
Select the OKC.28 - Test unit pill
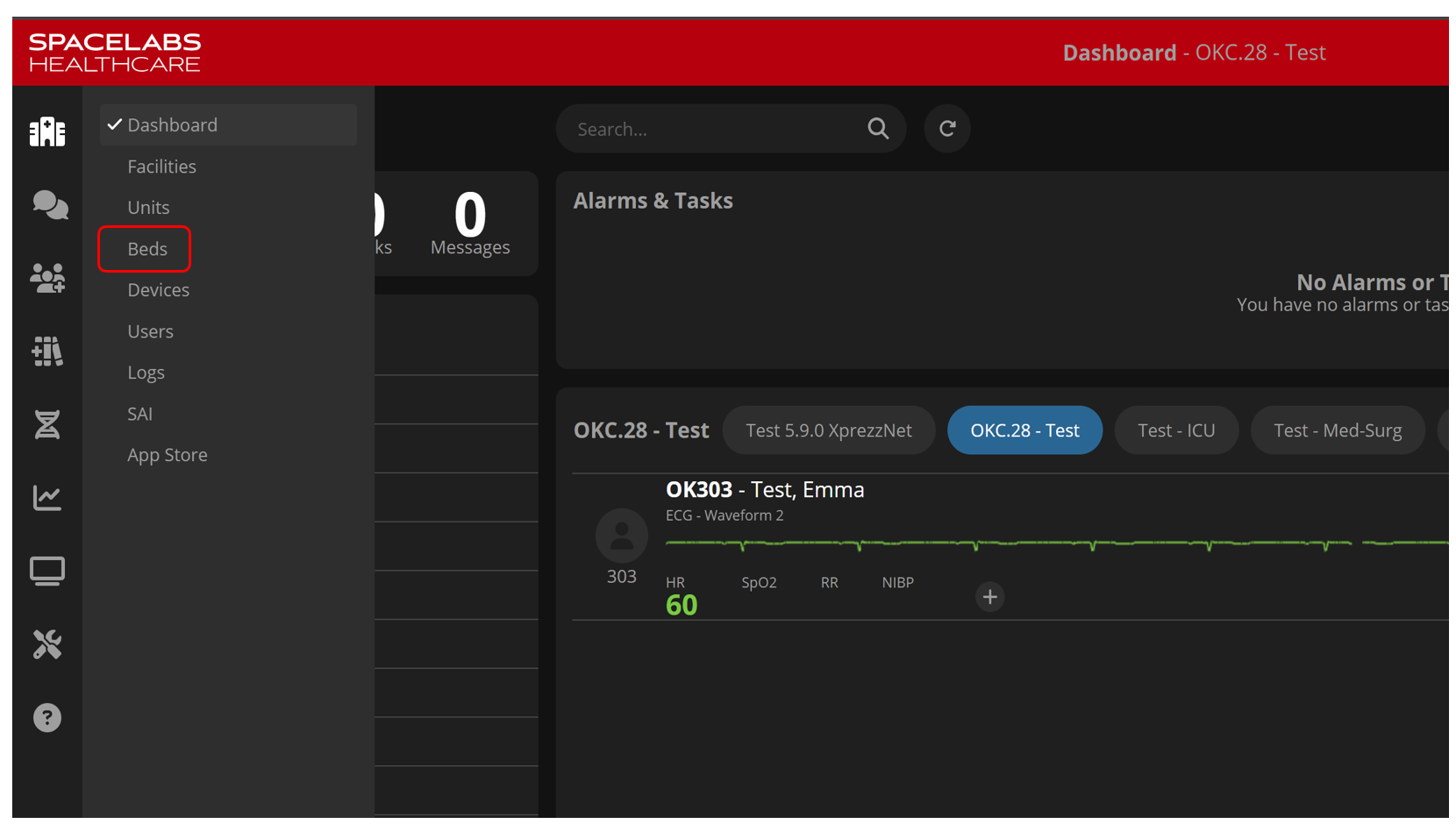pos(1024,430)
